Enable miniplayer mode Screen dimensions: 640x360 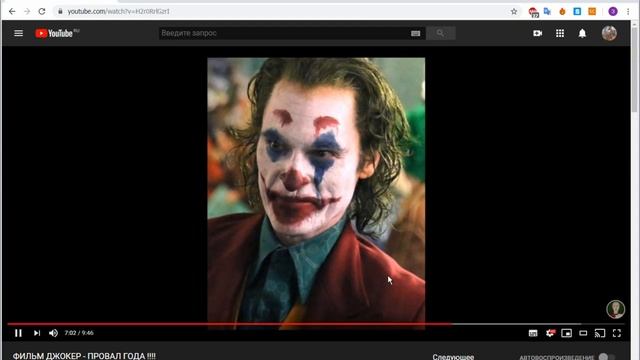point(567,333)
